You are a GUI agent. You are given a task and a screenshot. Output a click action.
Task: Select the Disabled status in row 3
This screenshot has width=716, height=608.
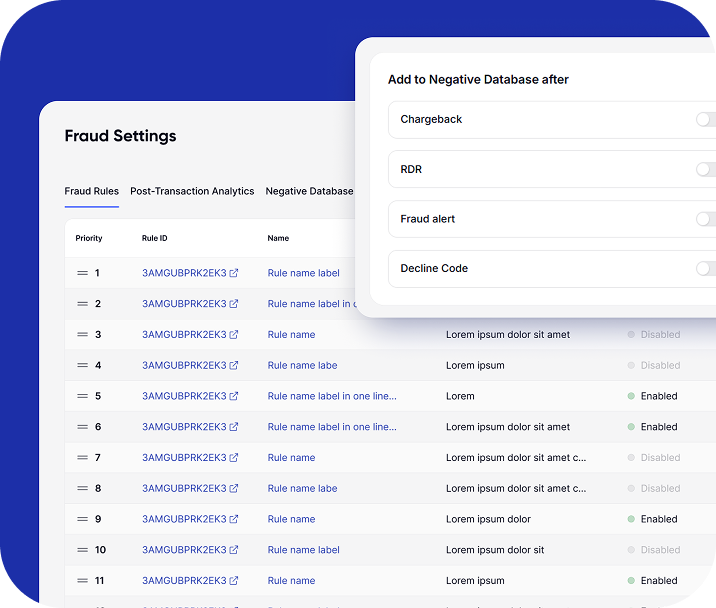tap(654, 334)
